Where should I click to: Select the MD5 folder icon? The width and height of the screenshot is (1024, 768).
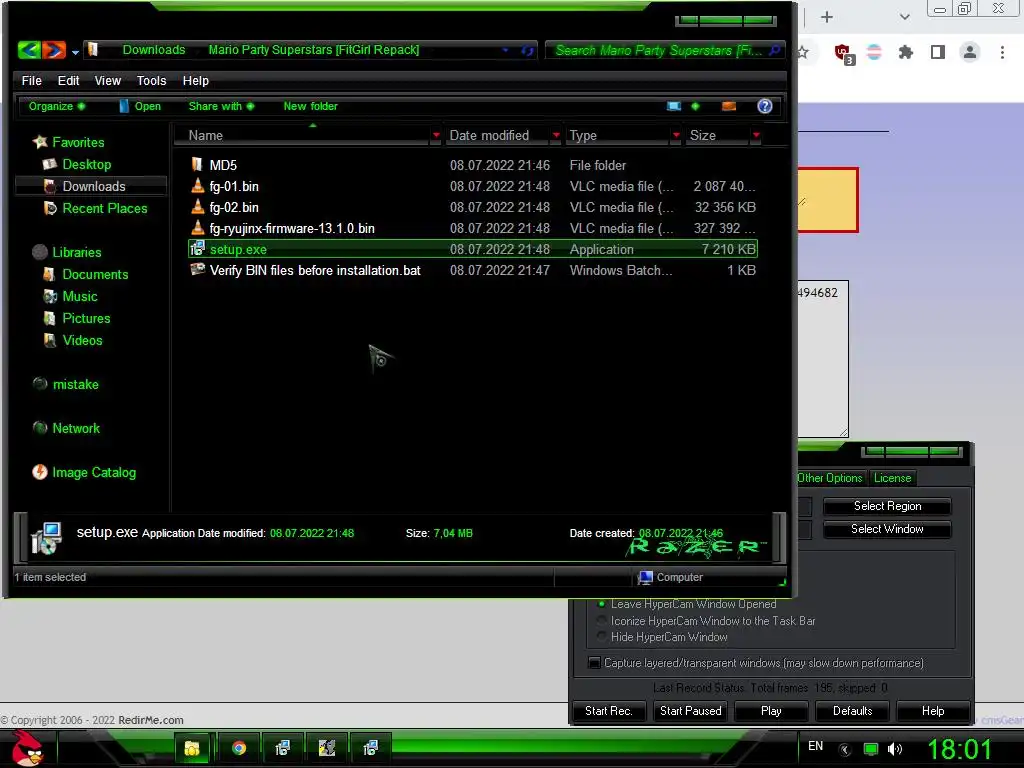pyautogui.click(x=197, y=165)
